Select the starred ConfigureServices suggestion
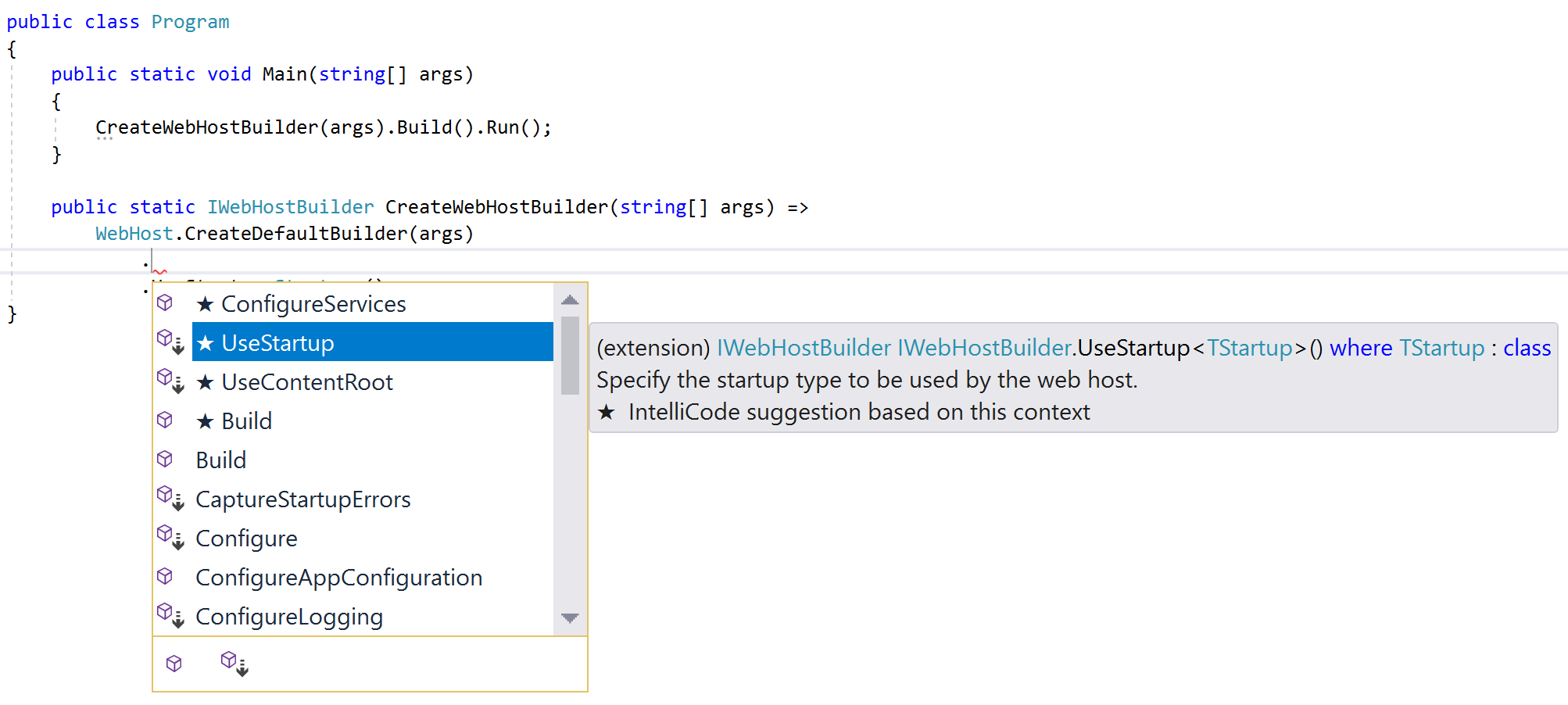This screenshot has height=705, width=1568. point(373,303)
